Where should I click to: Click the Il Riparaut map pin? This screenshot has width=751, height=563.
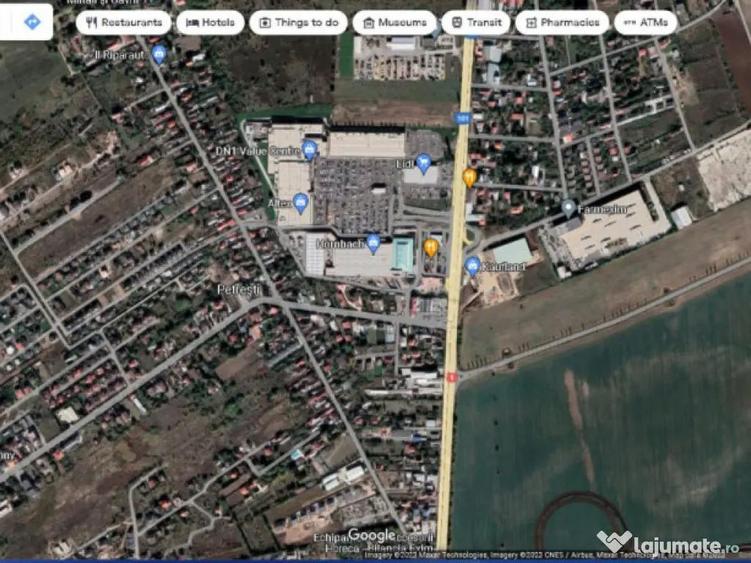[x=159, y=54]
